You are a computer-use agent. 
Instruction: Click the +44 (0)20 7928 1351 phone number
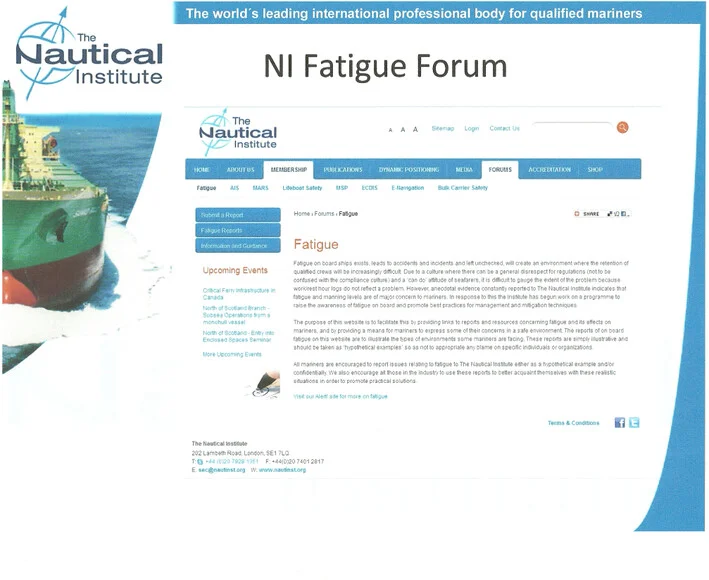[x=232, y=462]
